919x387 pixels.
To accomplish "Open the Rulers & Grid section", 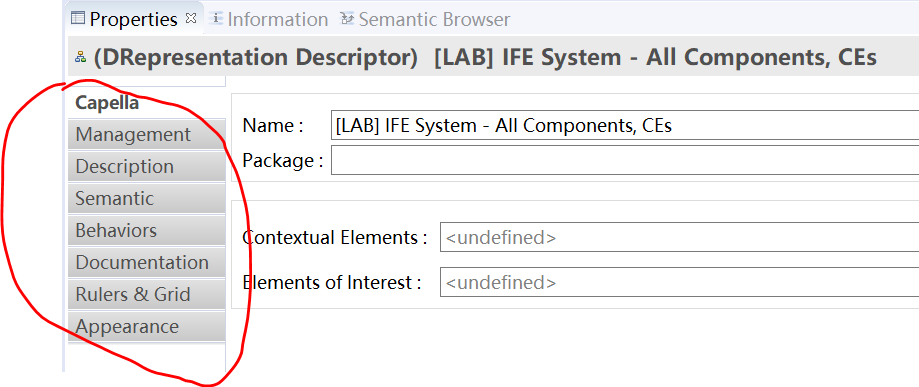I will point(147,294).
